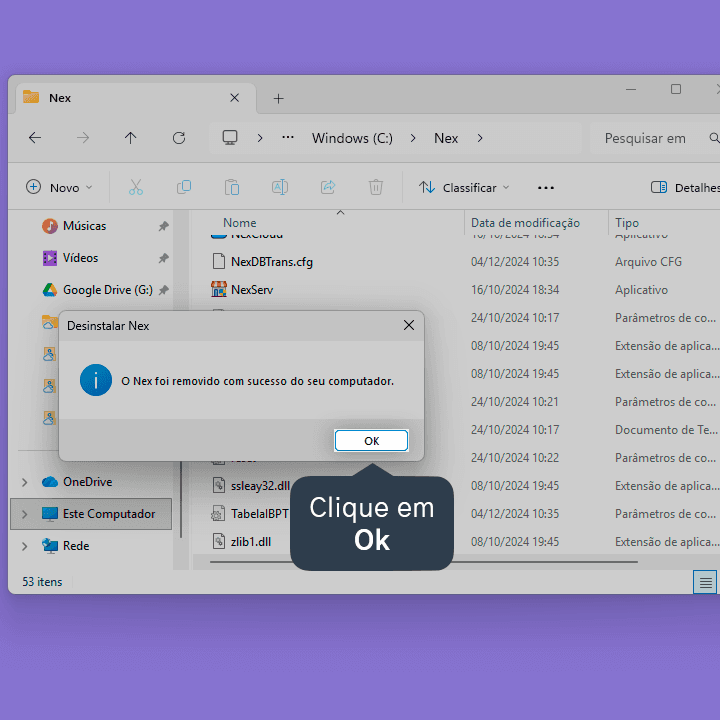Click the blue information icon in dialog
Viewport: 720px width, 720px height.
(x=96, y=380)
